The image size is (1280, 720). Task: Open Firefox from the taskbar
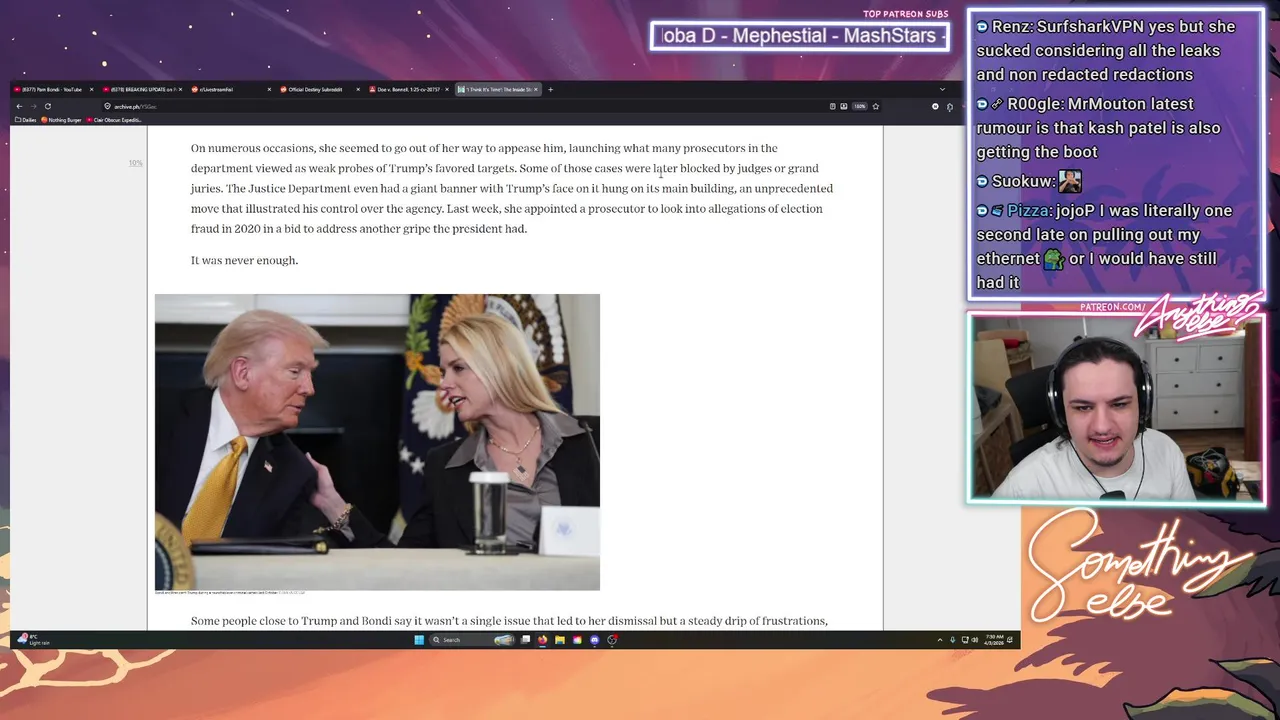[x=542, y=640]
